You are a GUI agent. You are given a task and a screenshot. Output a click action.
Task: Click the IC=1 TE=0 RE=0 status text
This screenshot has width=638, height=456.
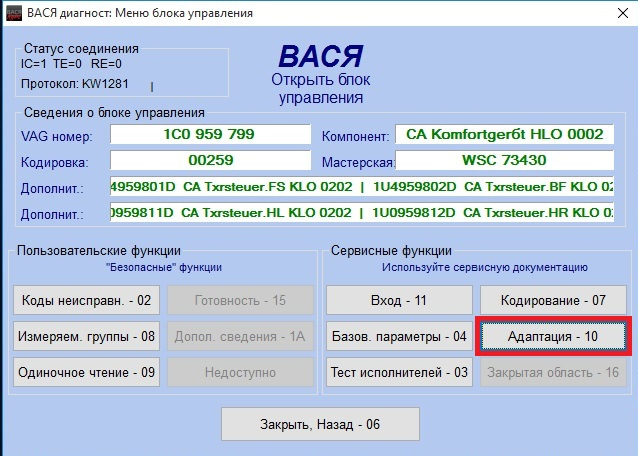click(71, 64)
